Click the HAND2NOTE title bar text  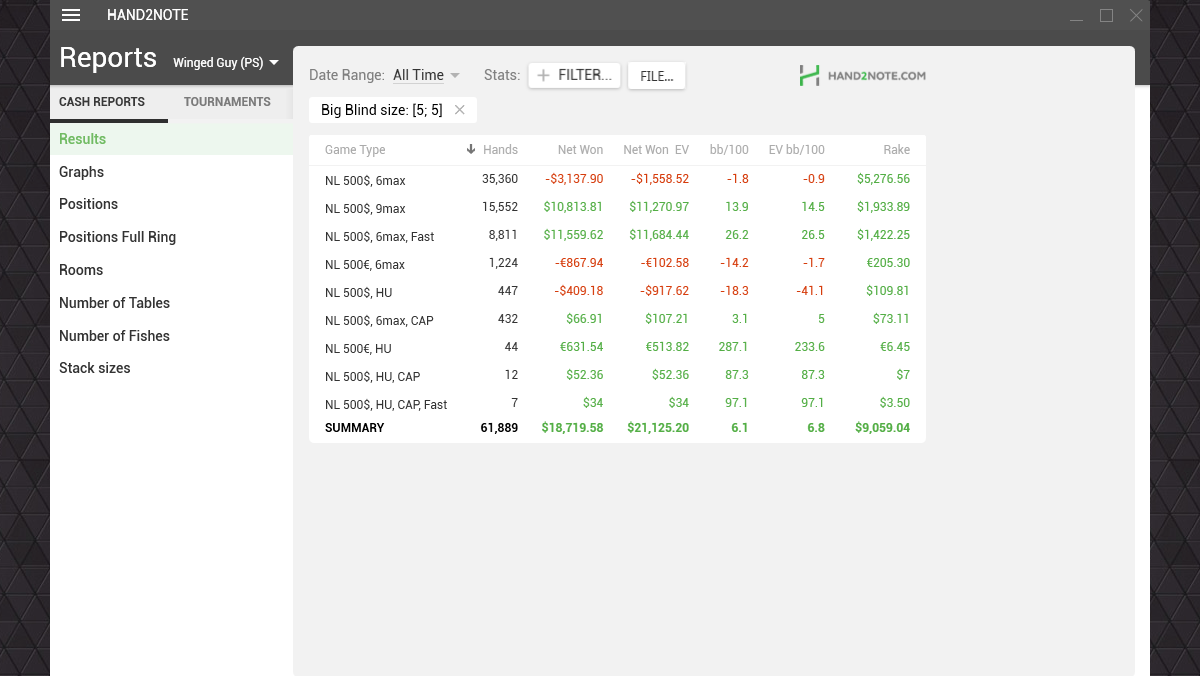pyautogui.click(x=148, y=15)
